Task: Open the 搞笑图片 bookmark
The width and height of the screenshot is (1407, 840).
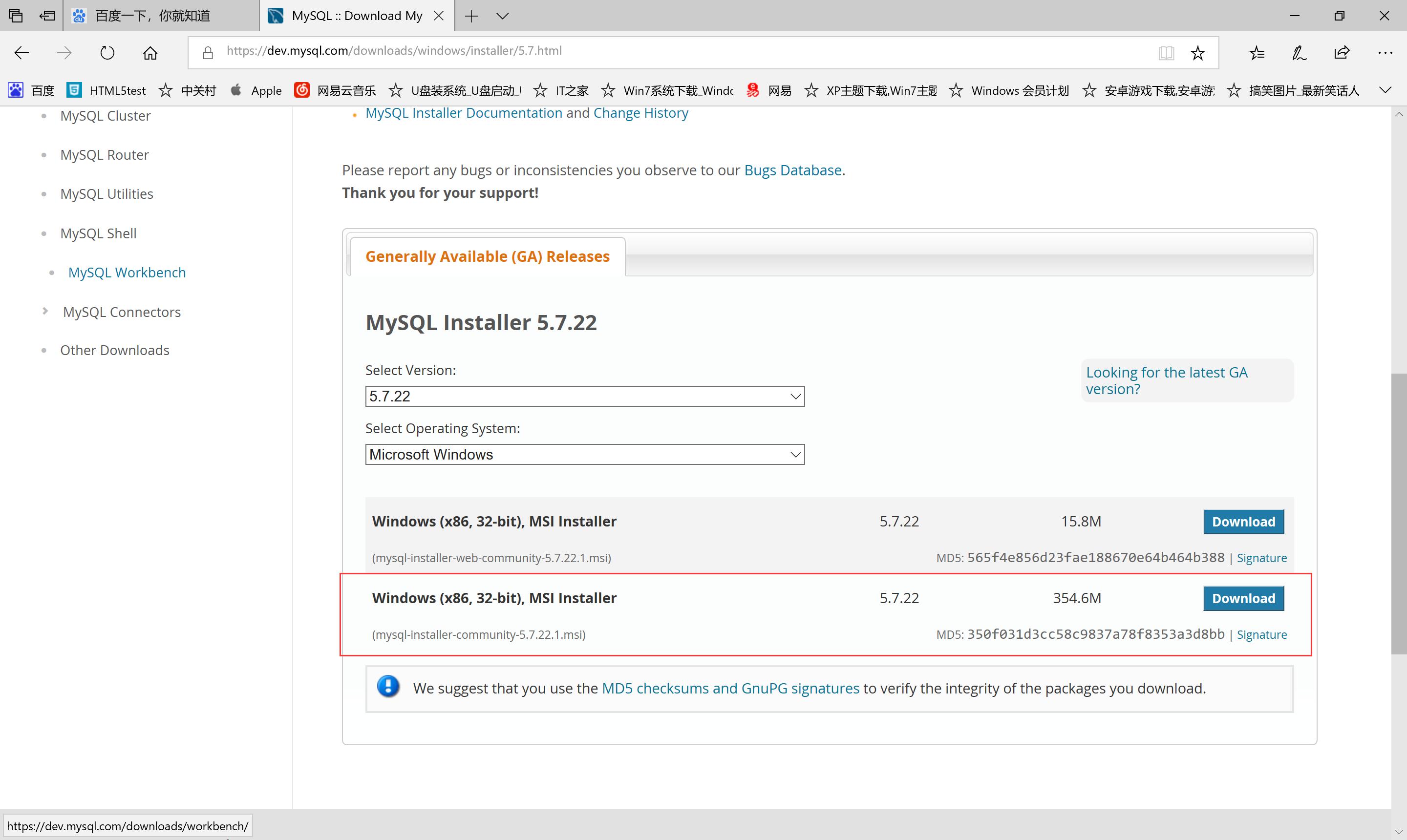Action: 1293,90
